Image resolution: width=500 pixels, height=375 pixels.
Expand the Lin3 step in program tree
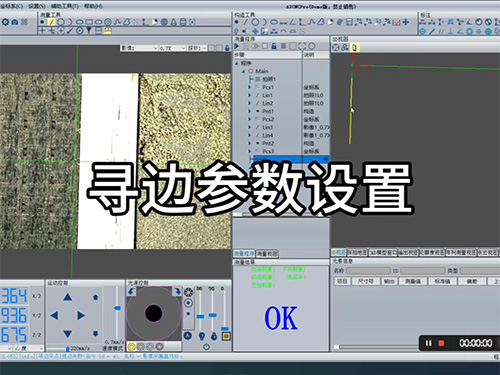(250, 127)
